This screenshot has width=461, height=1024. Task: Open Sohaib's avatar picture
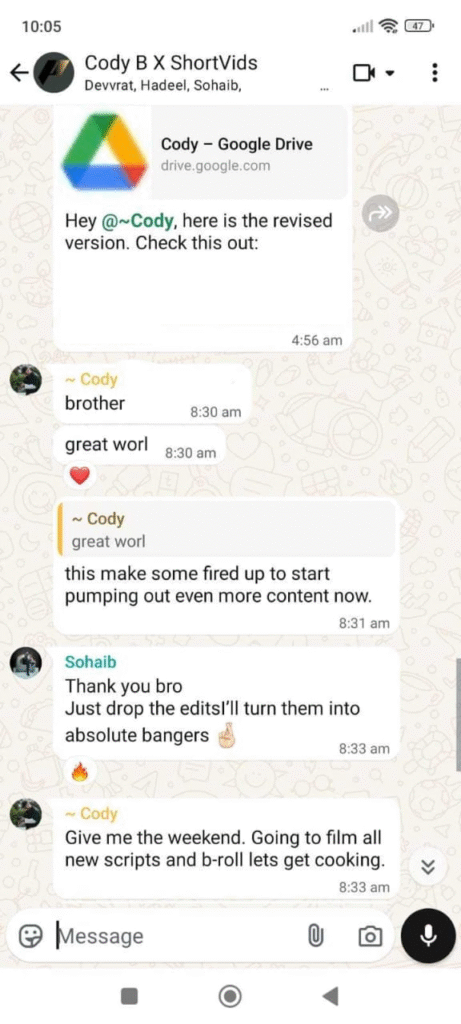point(26,663)
